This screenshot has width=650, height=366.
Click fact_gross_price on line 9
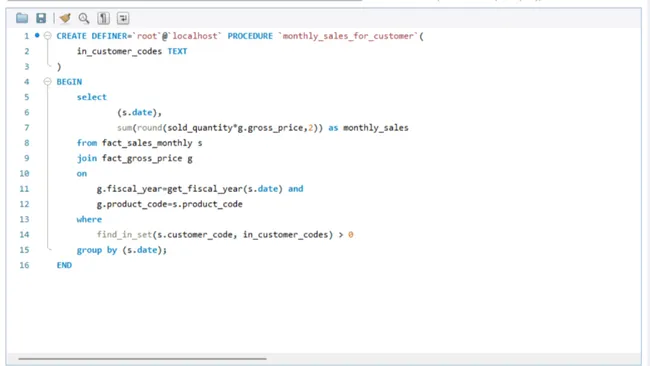point(142,158)
